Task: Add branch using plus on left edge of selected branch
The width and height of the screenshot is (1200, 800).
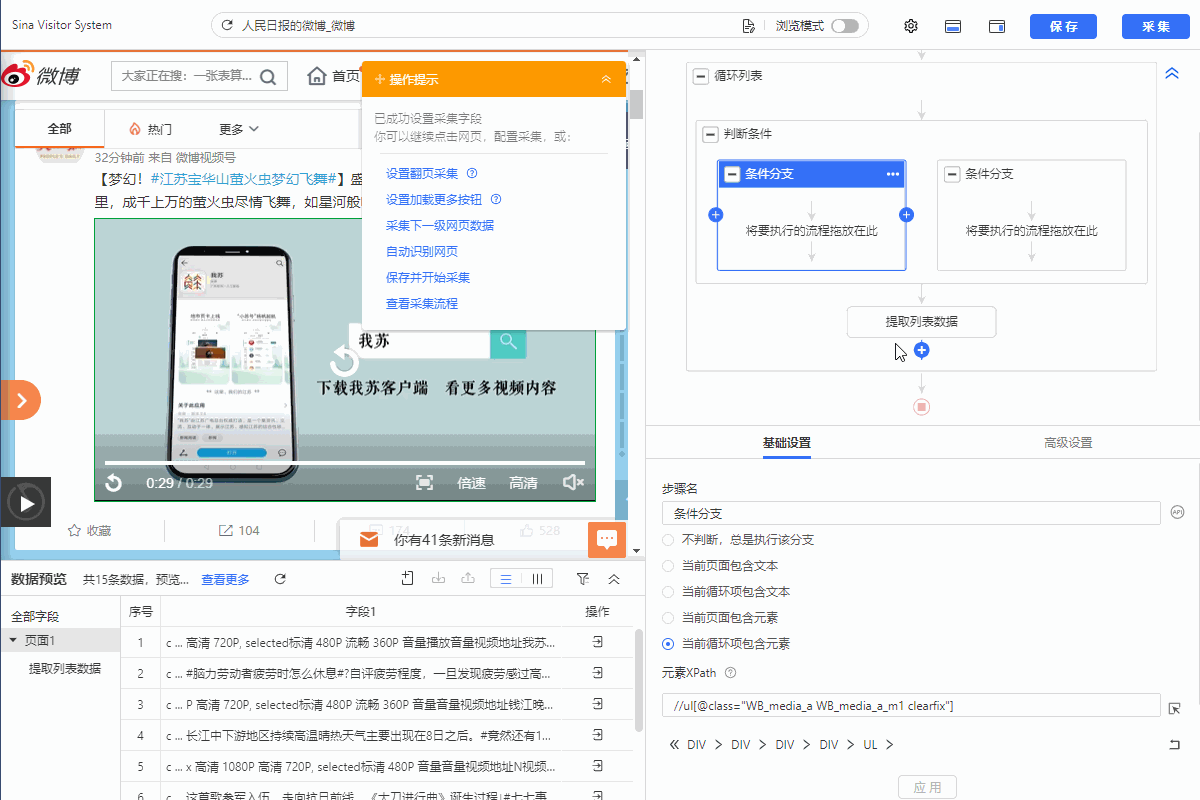Action: (x=716, y=215)
